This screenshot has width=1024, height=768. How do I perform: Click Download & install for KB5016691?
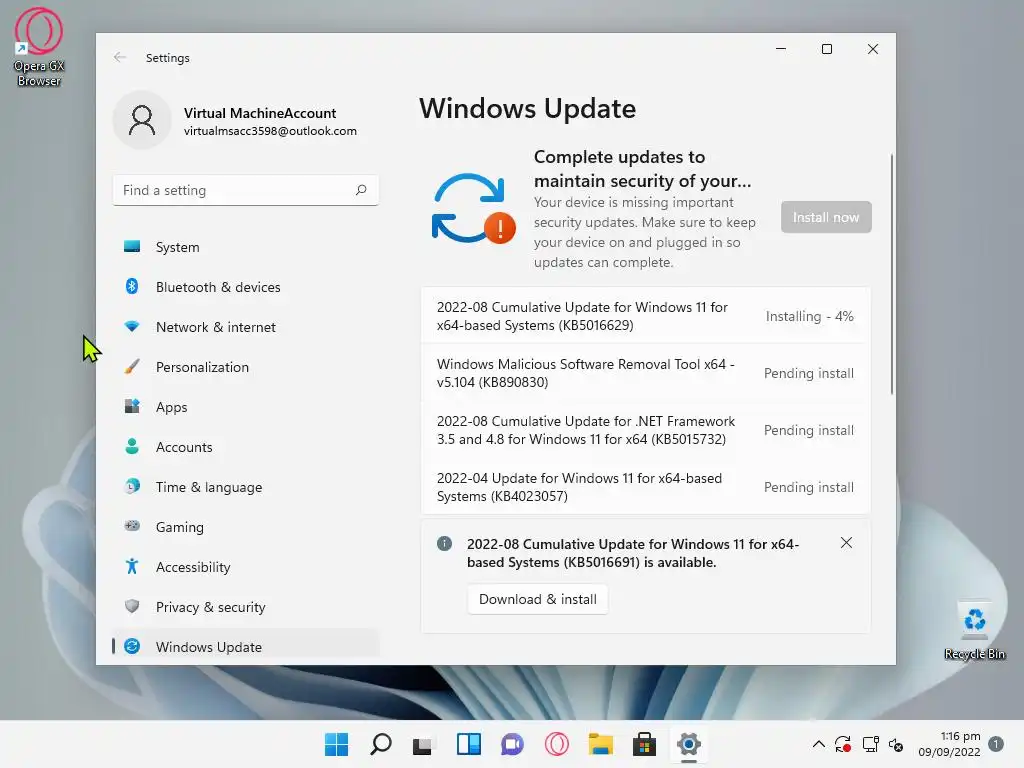[x=537, y=599]
